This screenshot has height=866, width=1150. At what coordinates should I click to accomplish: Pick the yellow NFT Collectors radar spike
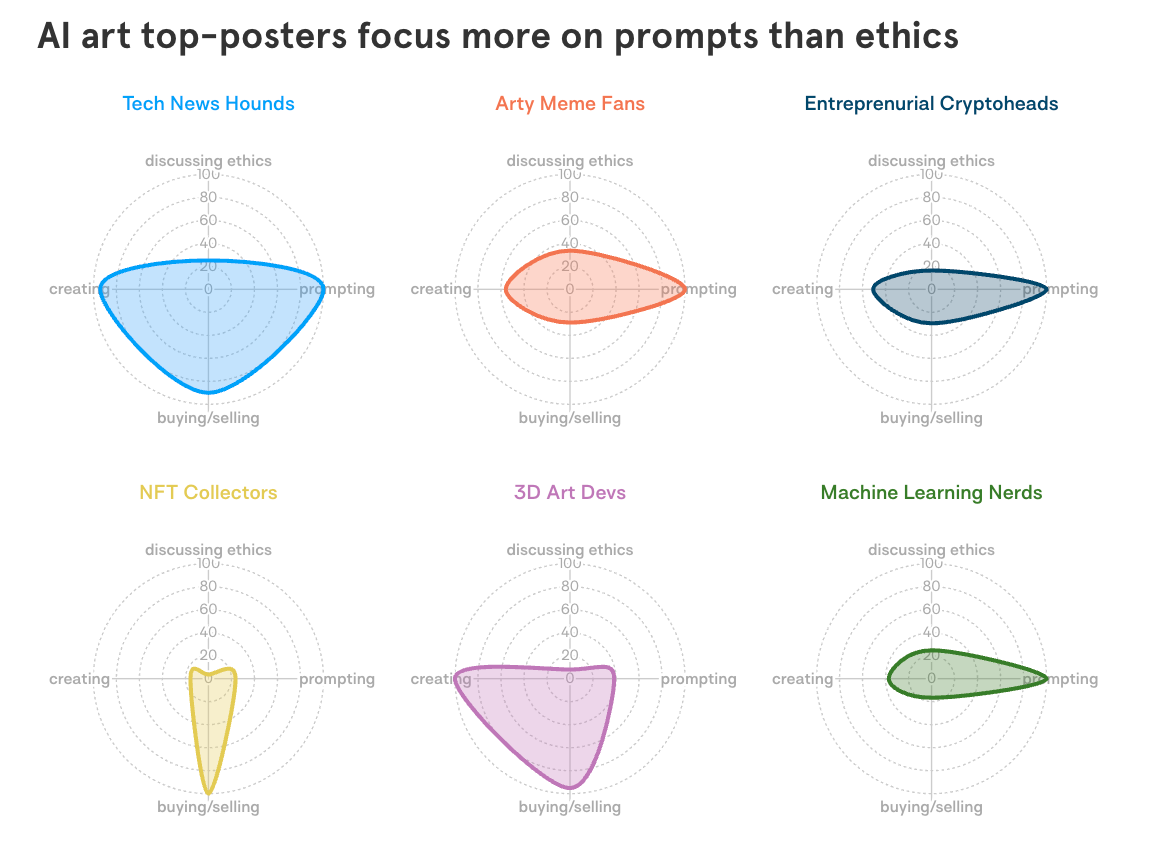coord(209,730)
